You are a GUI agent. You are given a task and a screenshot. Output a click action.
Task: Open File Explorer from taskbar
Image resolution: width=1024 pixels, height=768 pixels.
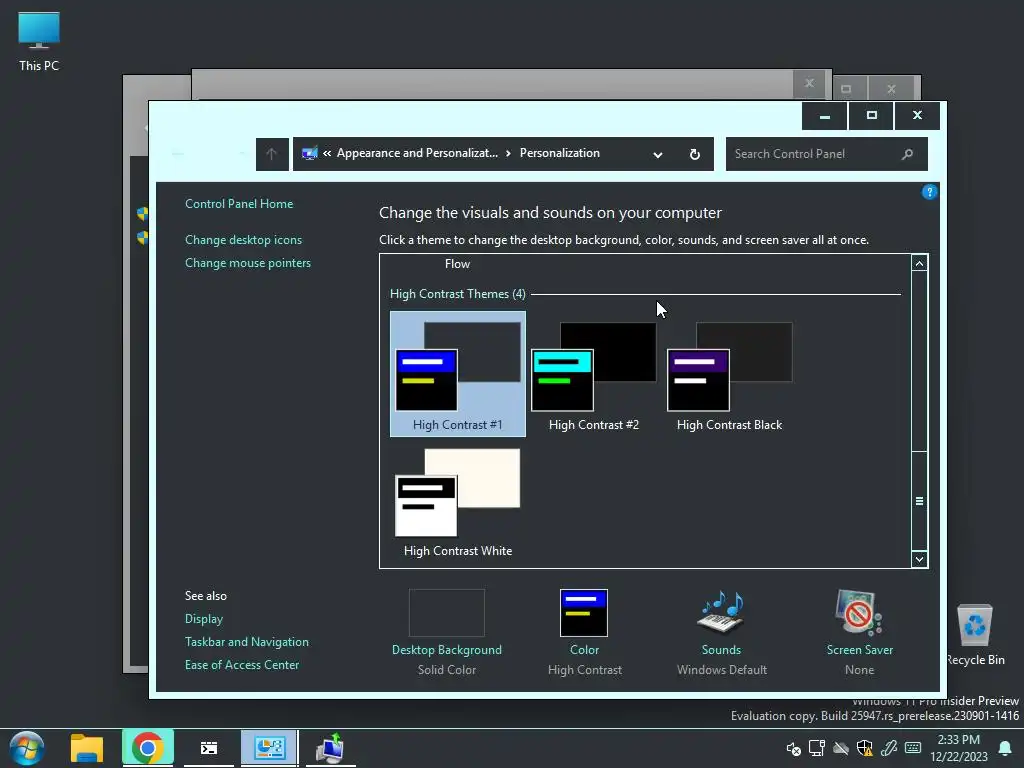point(87,748)
